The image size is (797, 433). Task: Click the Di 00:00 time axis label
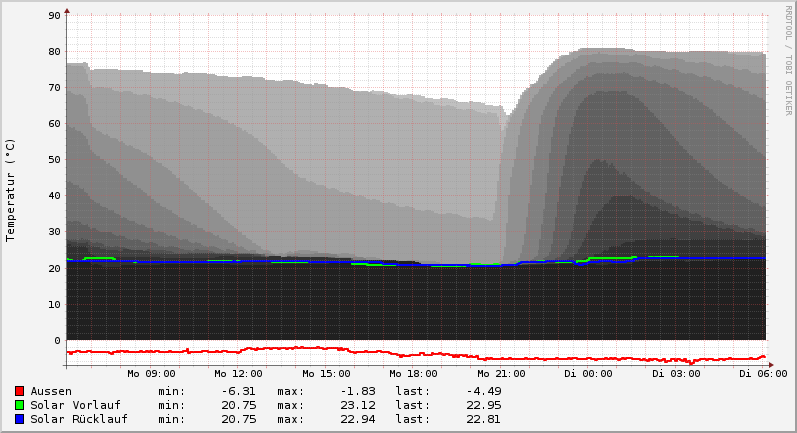tap(589, 373)
